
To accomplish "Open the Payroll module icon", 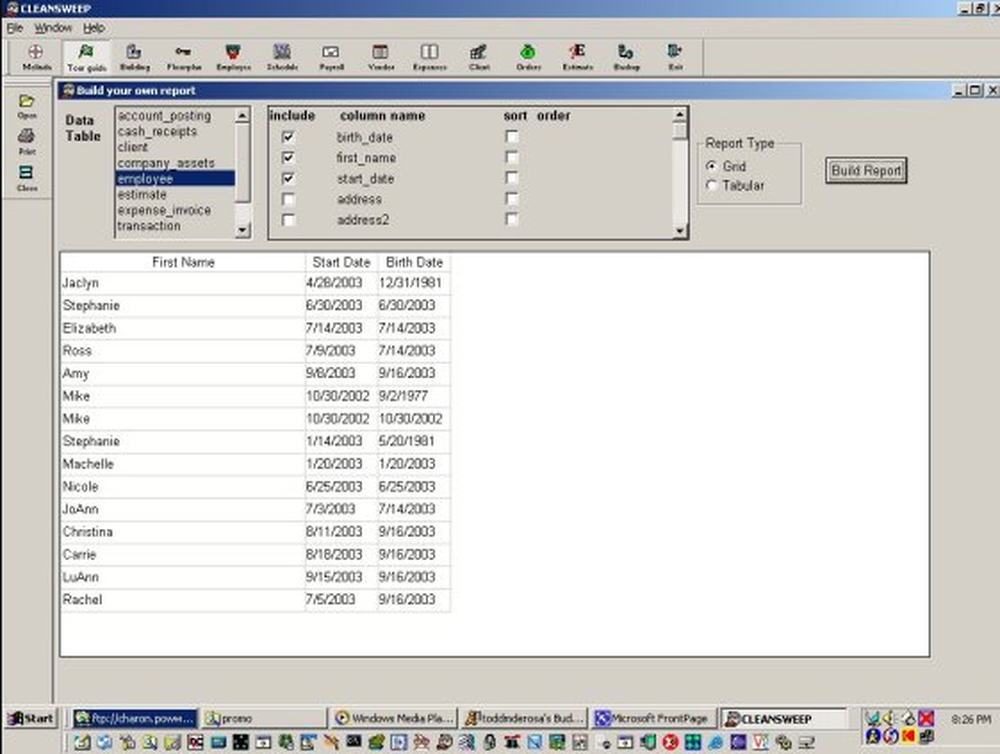I will point(331,55).
